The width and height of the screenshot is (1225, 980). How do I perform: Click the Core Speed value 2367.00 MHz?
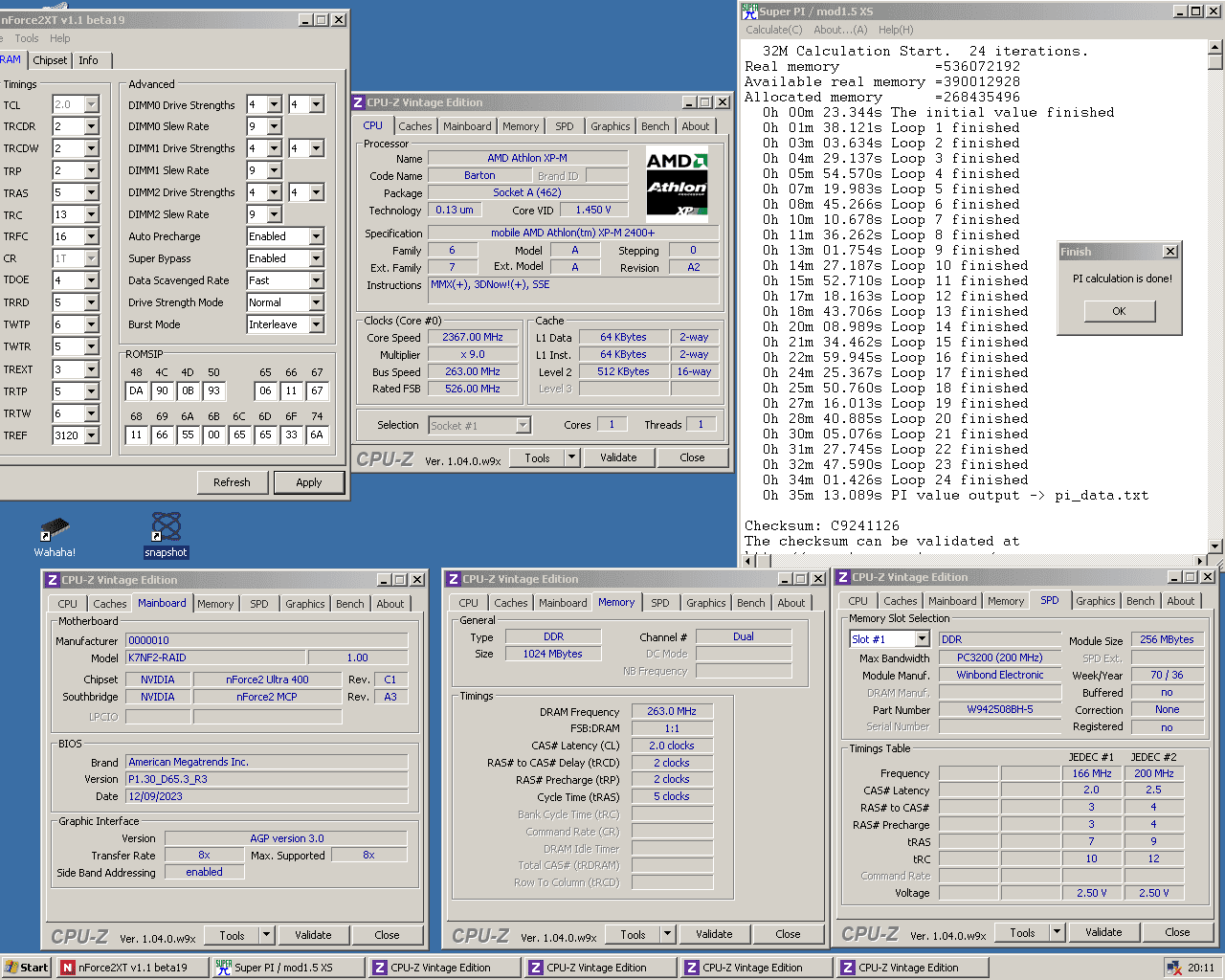pyautogui.click(x=473, y=337)
